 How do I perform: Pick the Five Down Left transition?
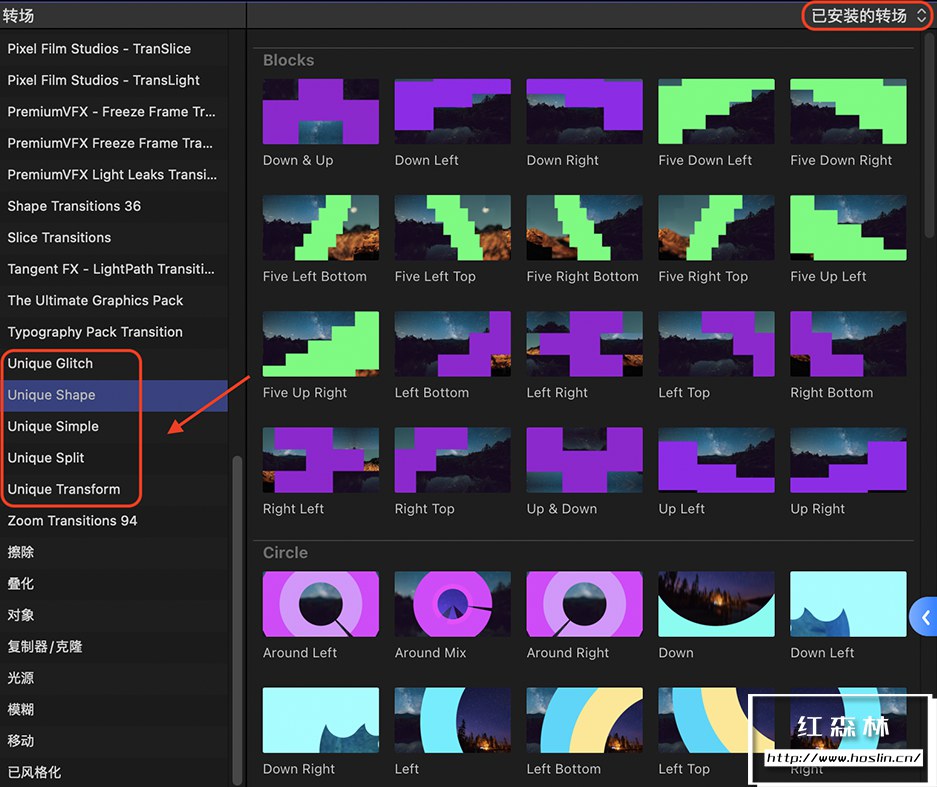coord(716,111)
